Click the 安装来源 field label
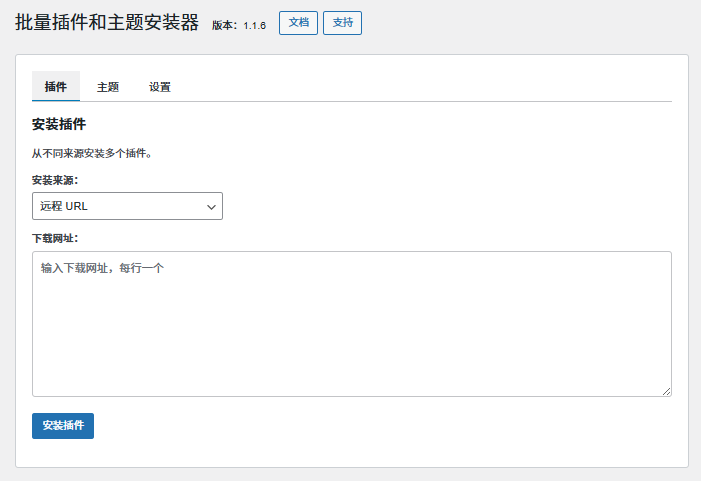Screen dimensions: 701x481 click(55, 180)
